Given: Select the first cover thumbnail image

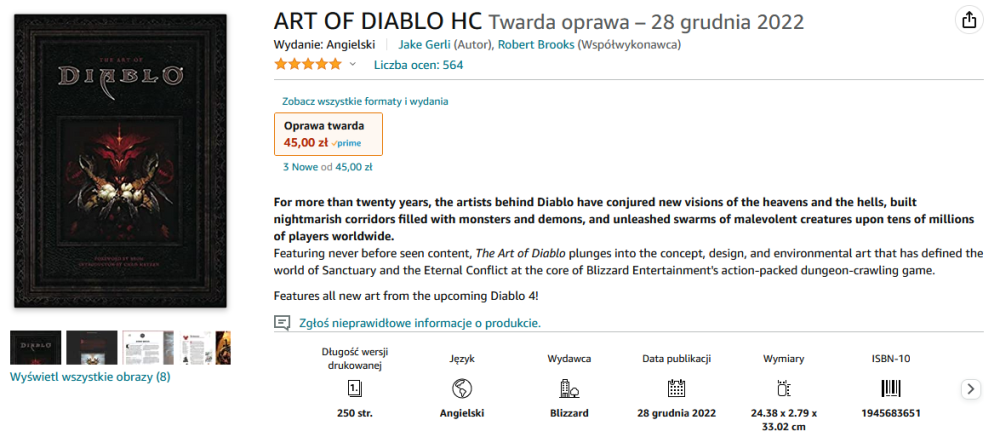Looking at the screenshot, I should point(35,347).
